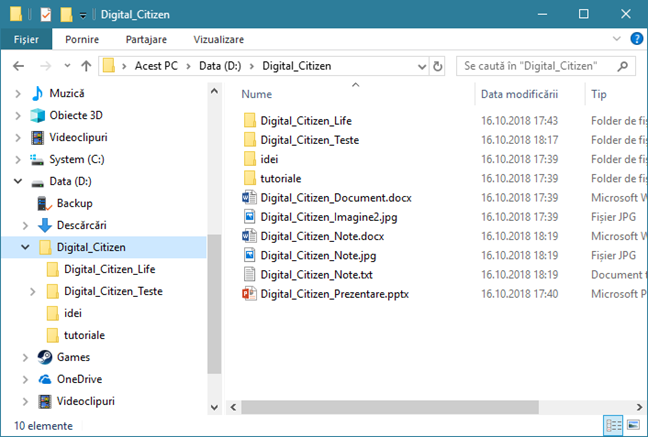
Task: Click the search box for Digital_Citizen
Action: click(540, 67)
